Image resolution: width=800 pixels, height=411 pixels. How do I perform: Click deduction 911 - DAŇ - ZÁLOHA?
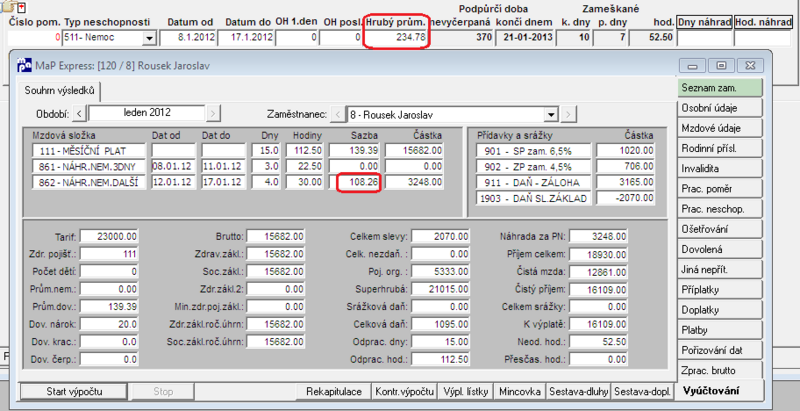(x=534, y=182)
